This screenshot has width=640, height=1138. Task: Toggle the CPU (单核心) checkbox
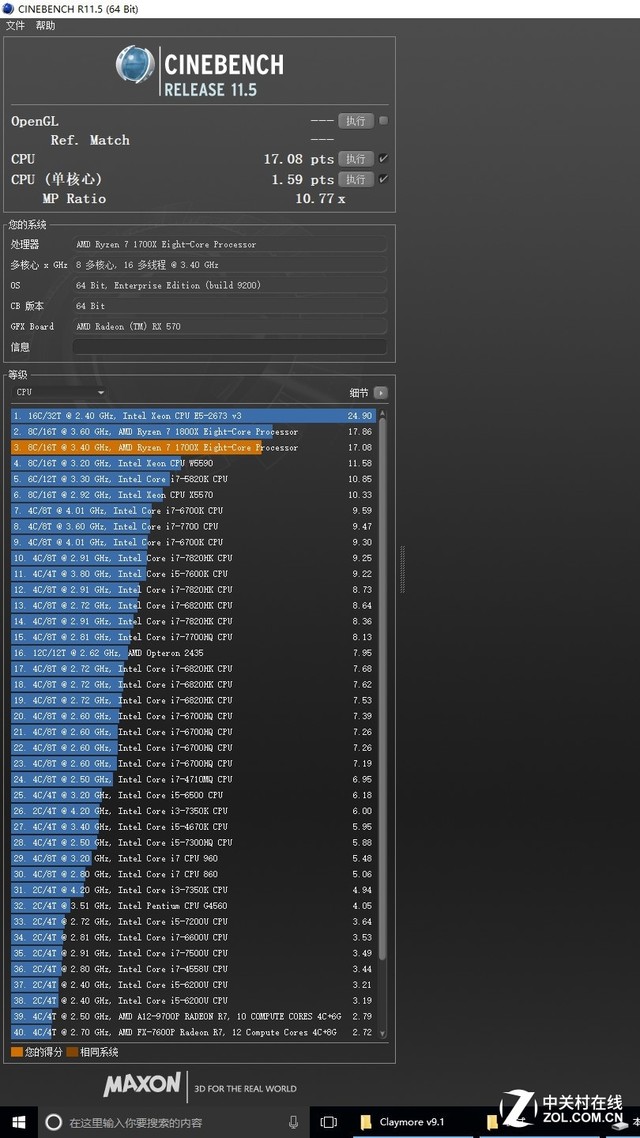tap(383, 179)
